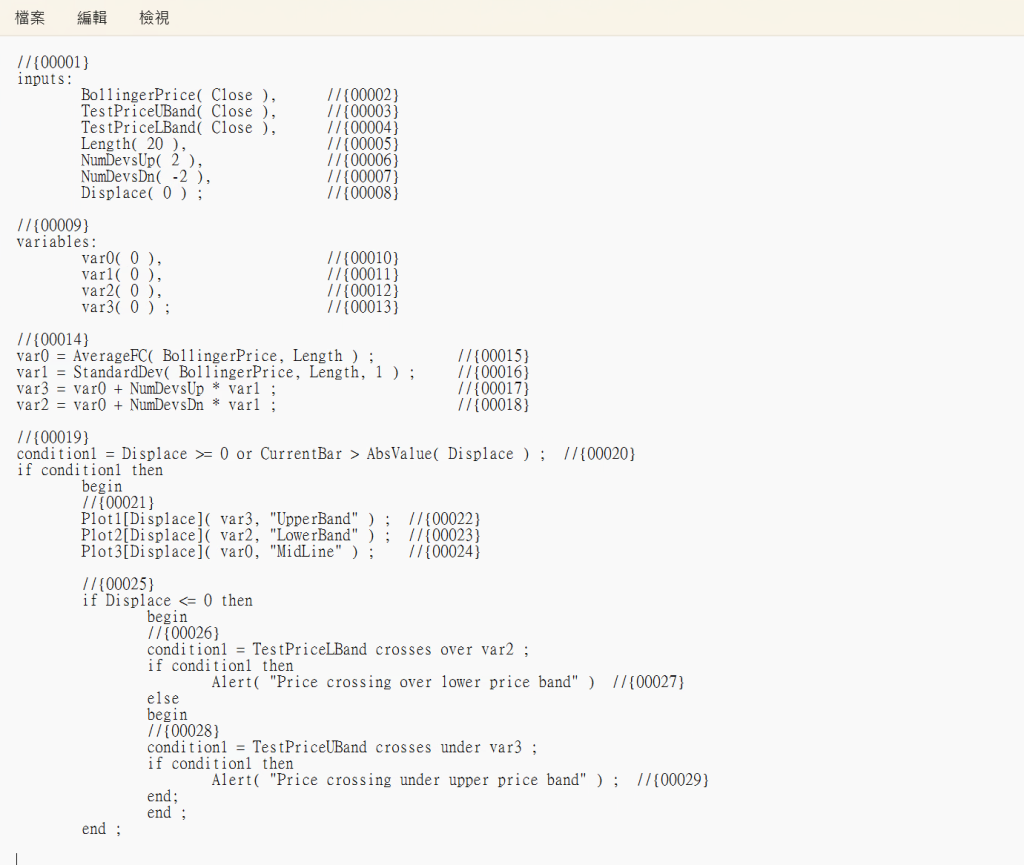Click the '//{00001}' comment at top
This screenshot has height=865, width=1024.
coord(53,62)
